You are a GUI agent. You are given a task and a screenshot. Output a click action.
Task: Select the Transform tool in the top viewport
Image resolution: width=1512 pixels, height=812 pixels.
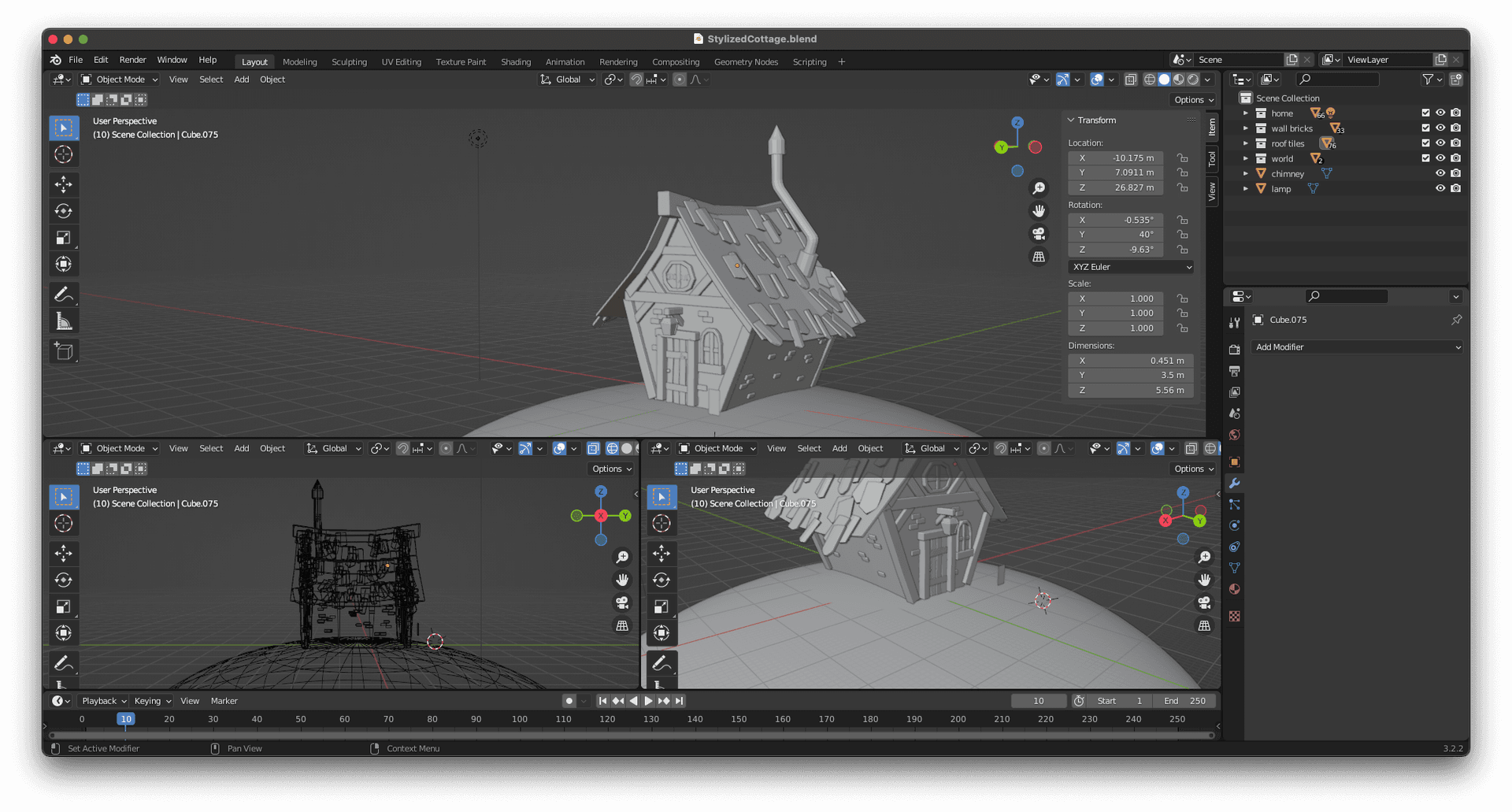pyautogui.click(x=64, y=264)
